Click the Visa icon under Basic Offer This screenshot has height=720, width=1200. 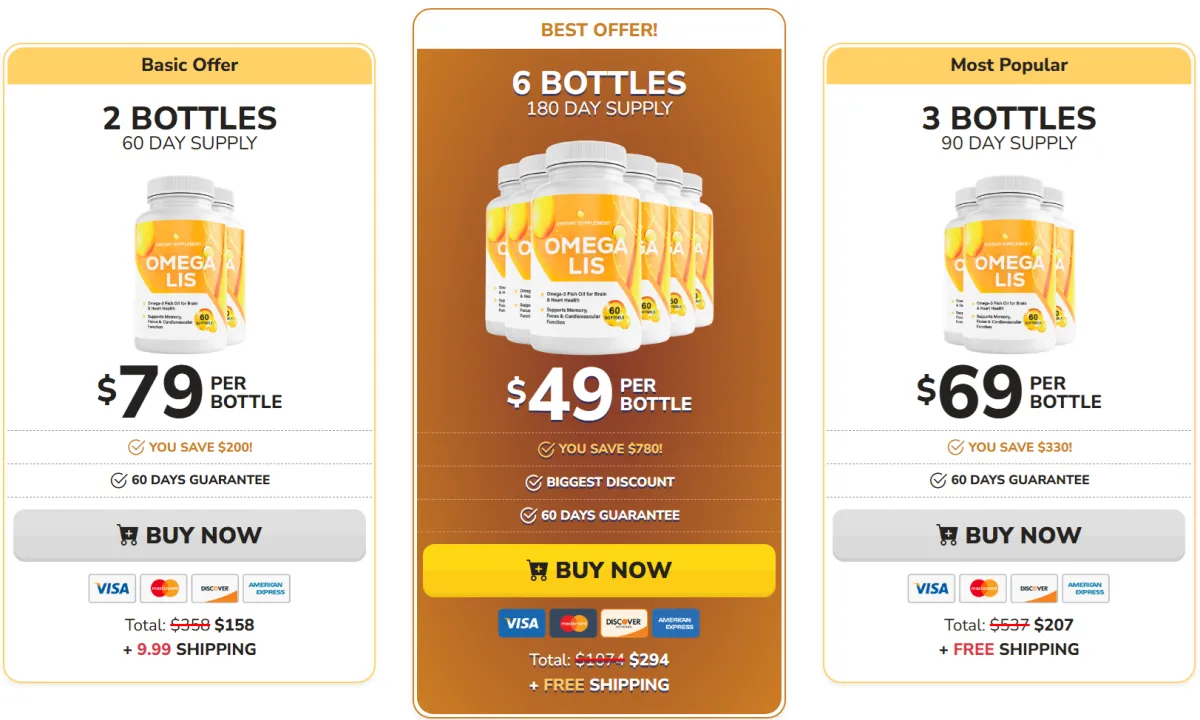112,588
